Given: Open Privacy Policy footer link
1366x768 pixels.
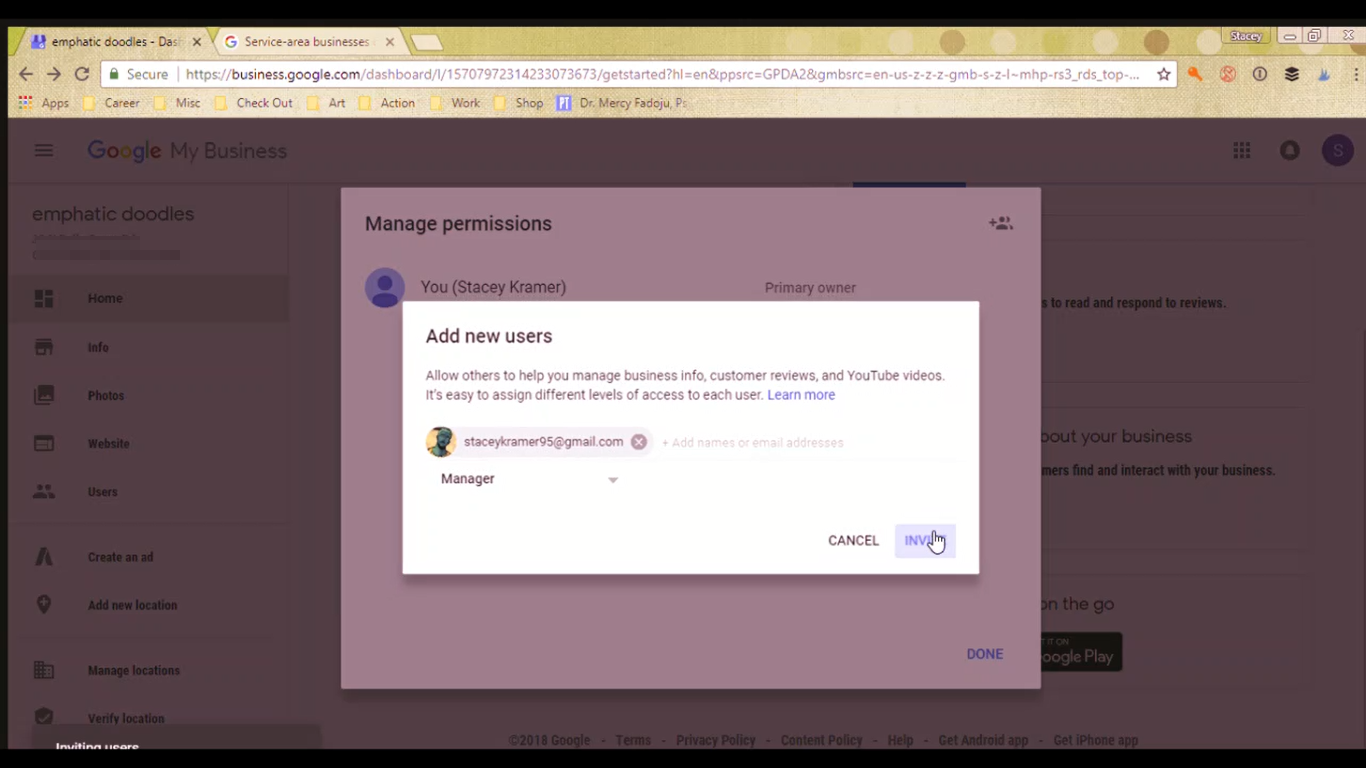Looking at the screenshot, I should point(716,741).
